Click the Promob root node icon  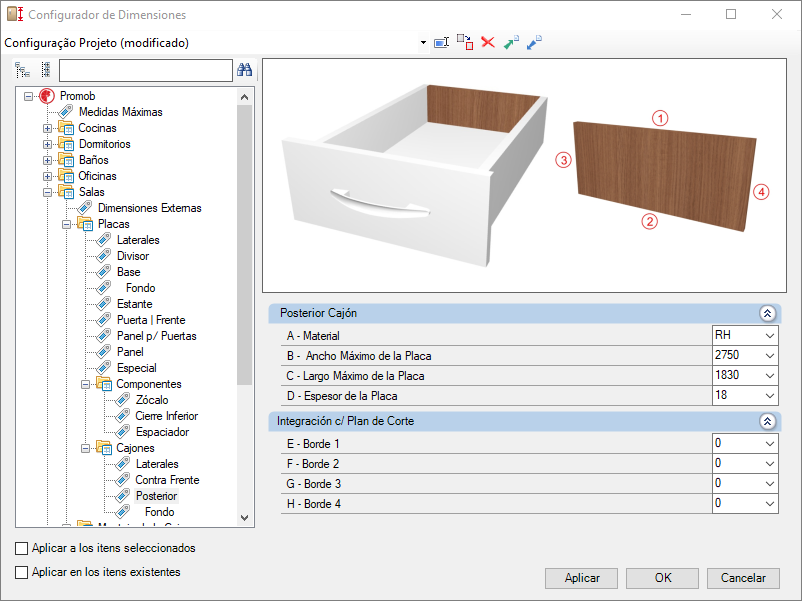click(x=47, y=96)
